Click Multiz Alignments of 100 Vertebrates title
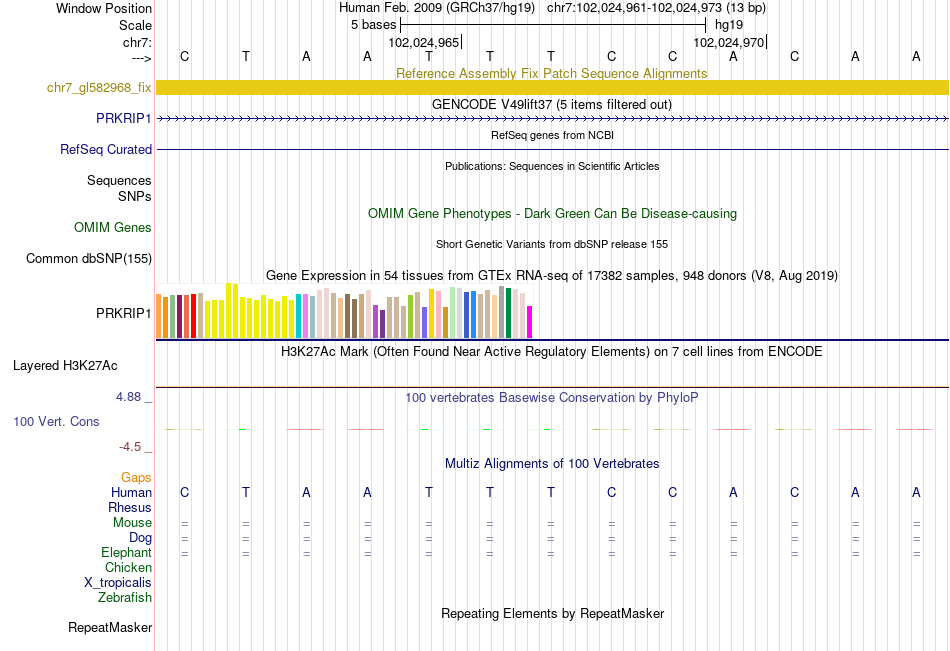This screenshot has height=651, width=950. point(552,464)
